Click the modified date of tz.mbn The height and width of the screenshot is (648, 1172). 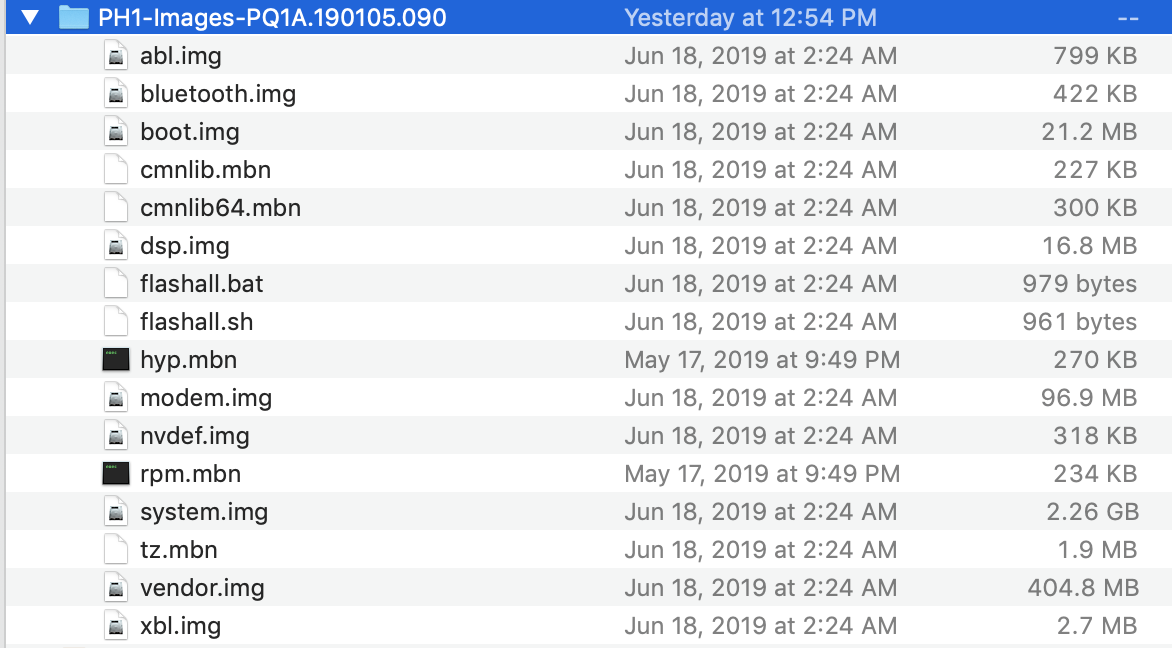(x=761, y=550)
